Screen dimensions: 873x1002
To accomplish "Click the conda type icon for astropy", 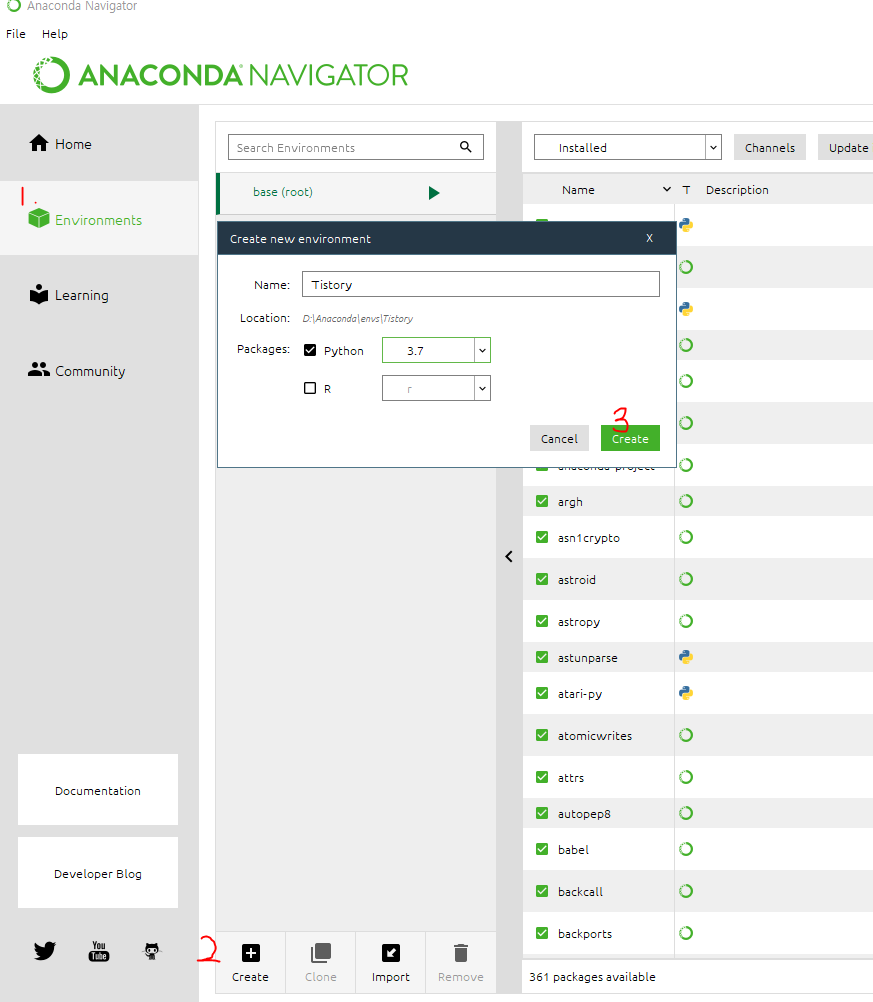I will pos(686,621).
